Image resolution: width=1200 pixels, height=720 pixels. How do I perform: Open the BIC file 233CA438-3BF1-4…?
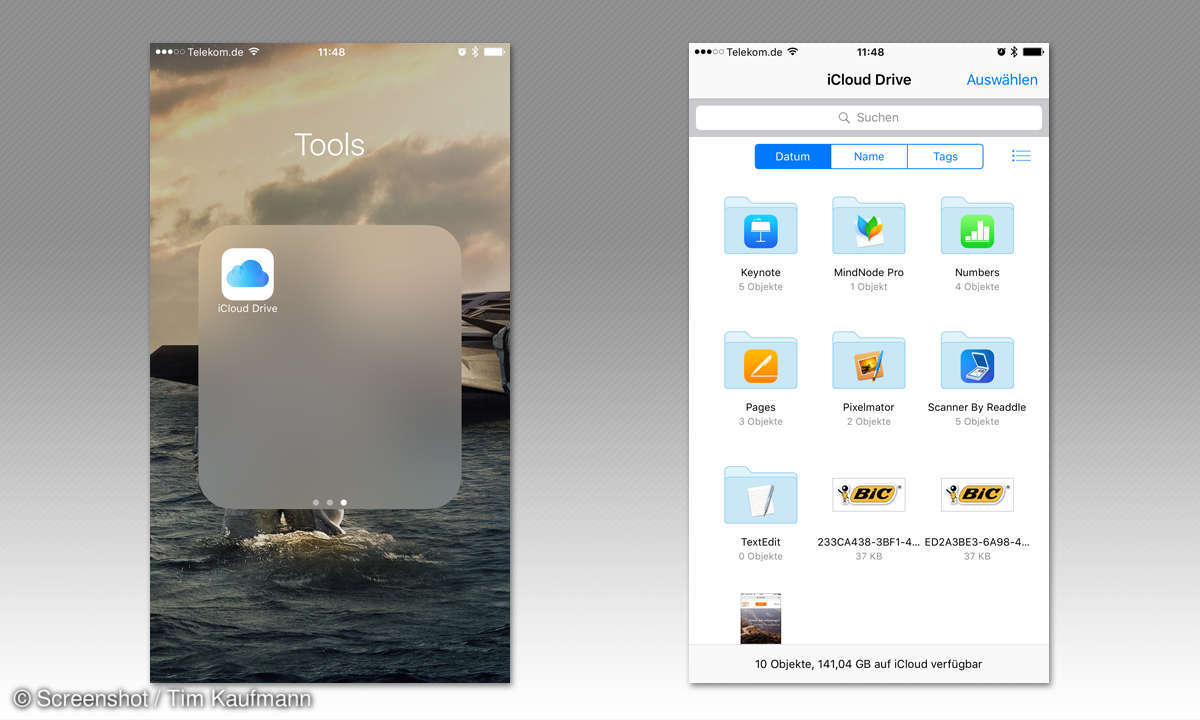[x=869, y=494]
